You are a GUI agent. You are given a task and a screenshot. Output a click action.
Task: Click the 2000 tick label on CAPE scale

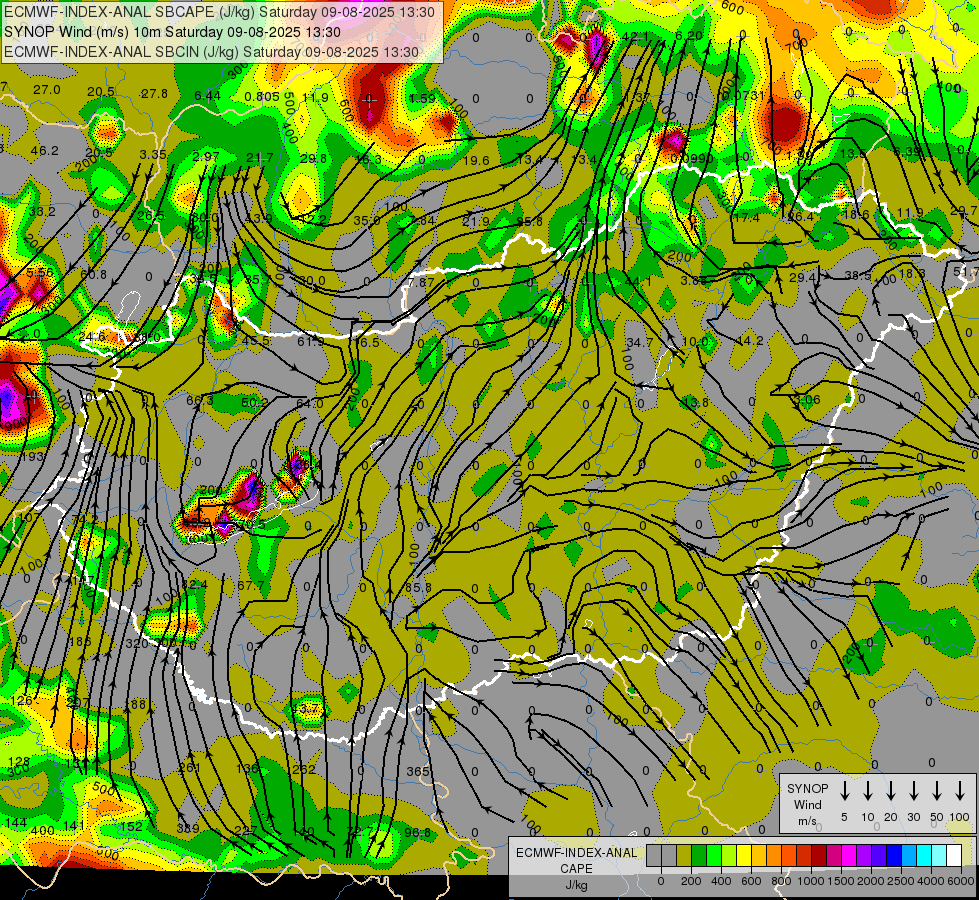(x=871, y=881)
